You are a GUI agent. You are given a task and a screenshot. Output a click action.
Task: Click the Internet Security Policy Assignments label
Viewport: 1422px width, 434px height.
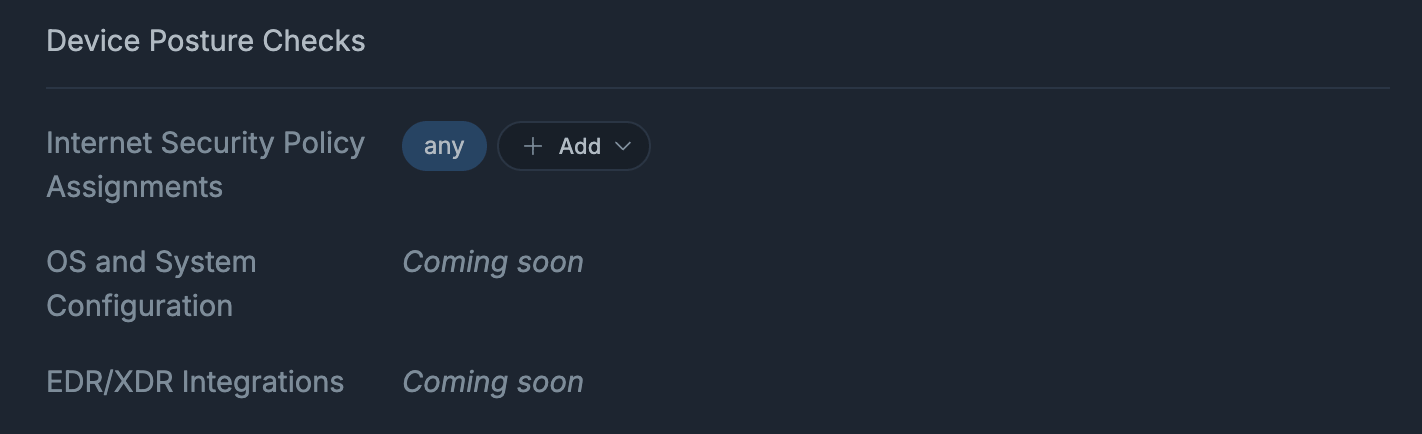(205, 164)
